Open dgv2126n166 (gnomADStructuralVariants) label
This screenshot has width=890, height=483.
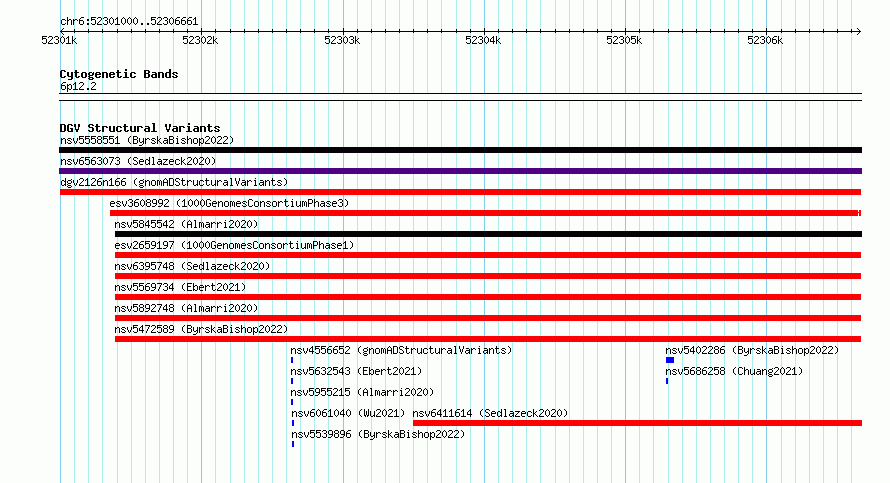coord(174,182)
